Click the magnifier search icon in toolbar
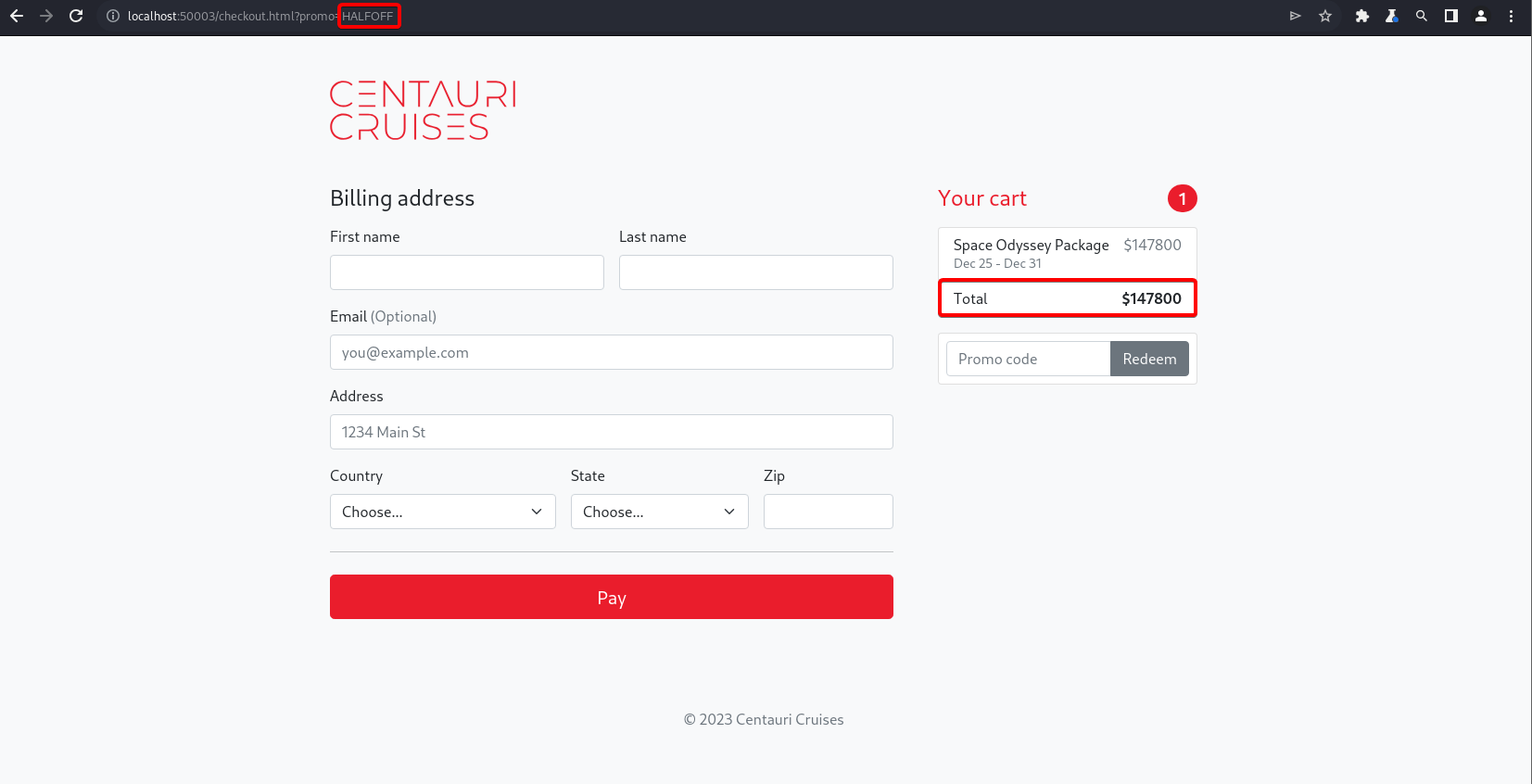The height and width of the screenshot is (784, 1532). (1421, 16)
